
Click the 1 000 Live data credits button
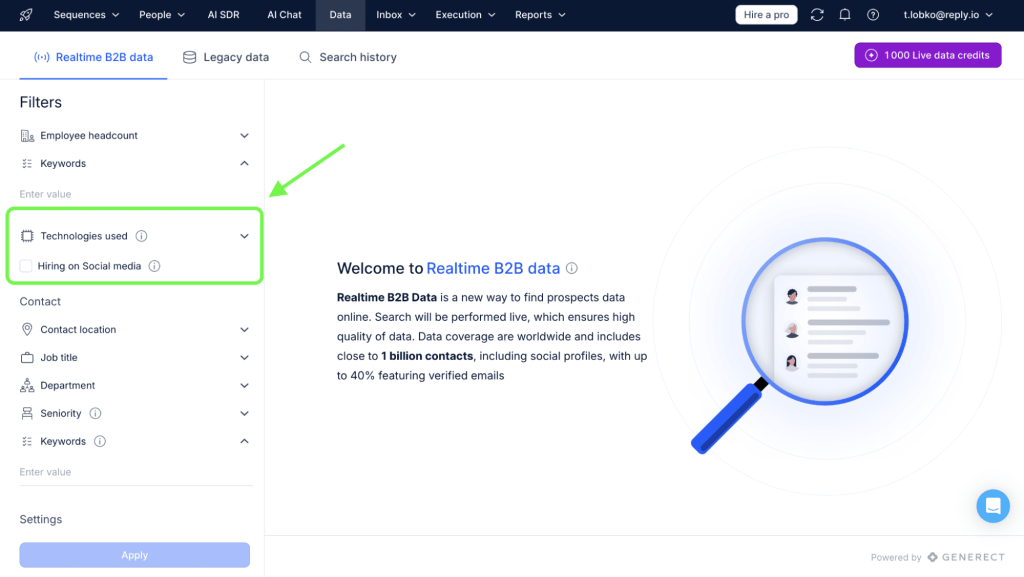pyautogui.click(x=927, y=55)
